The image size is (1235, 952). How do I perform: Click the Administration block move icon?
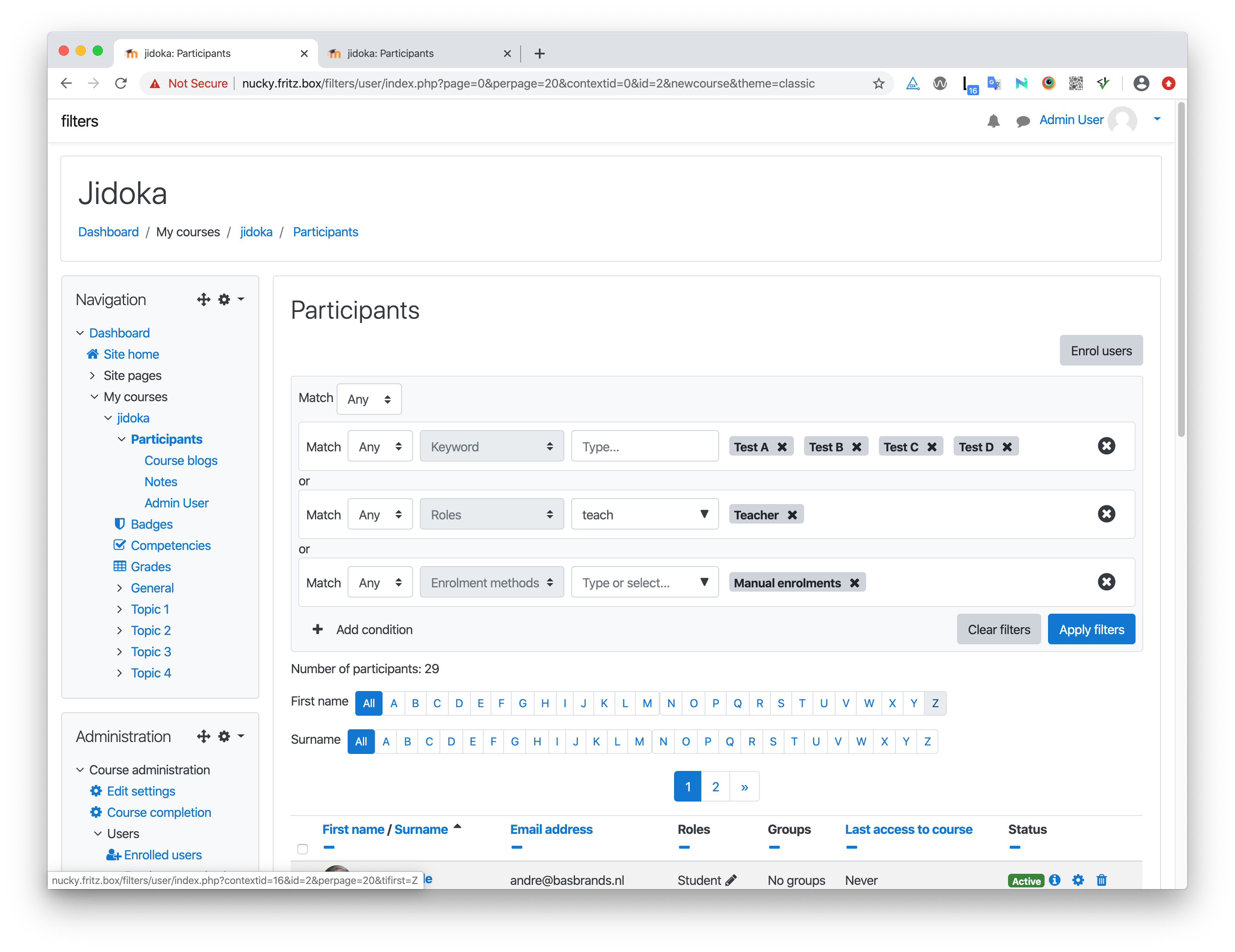pyautogui.click(x=204, y=736)
